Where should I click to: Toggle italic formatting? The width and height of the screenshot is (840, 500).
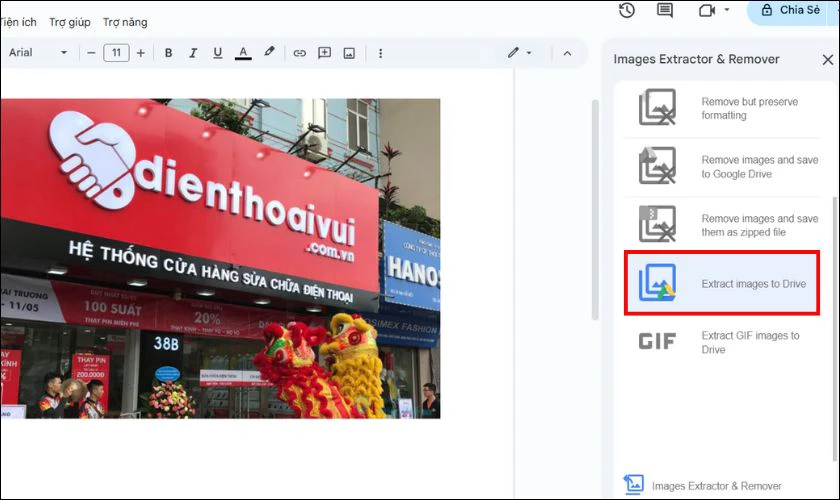pos(193,53)
